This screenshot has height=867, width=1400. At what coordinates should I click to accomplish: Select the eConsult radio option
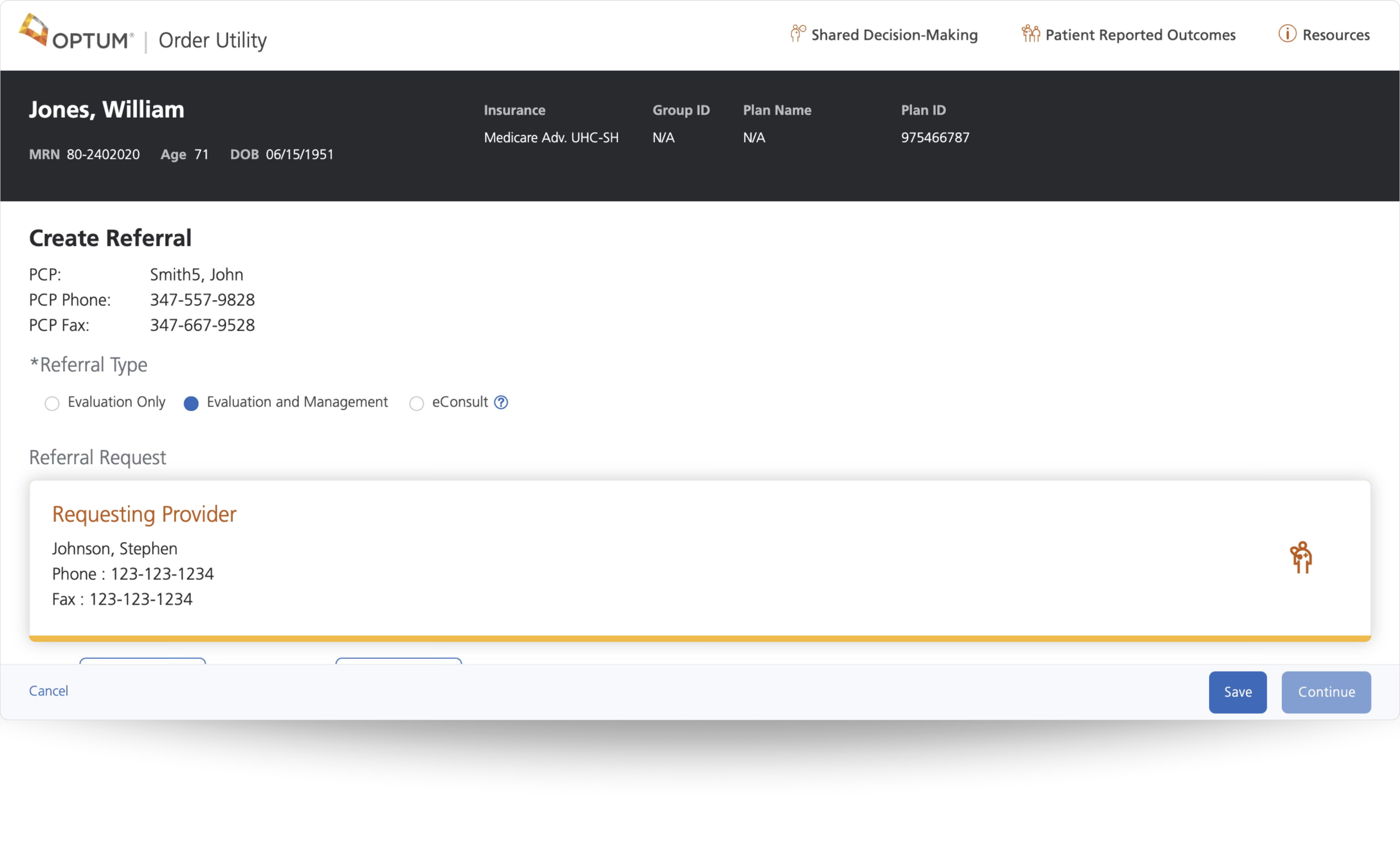click(417, 404)
